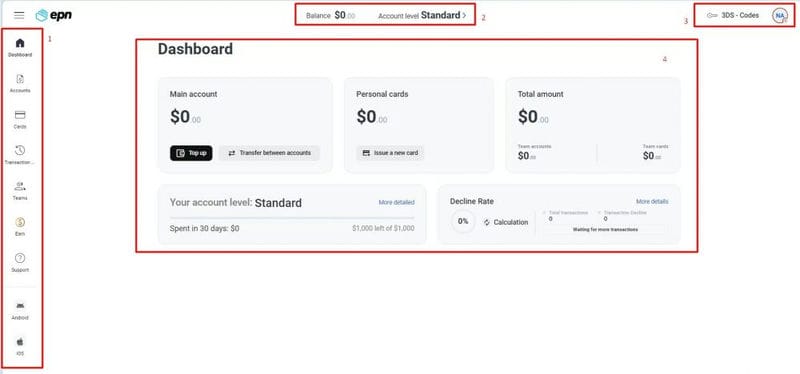Click the Top up button

coord(191,153)
